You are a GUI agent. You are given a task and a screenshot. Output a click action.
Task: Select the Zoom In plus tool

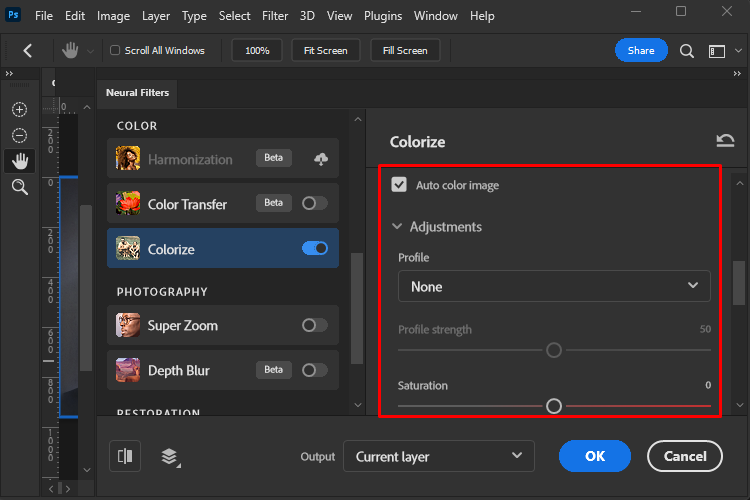click(x=19, y=110)
